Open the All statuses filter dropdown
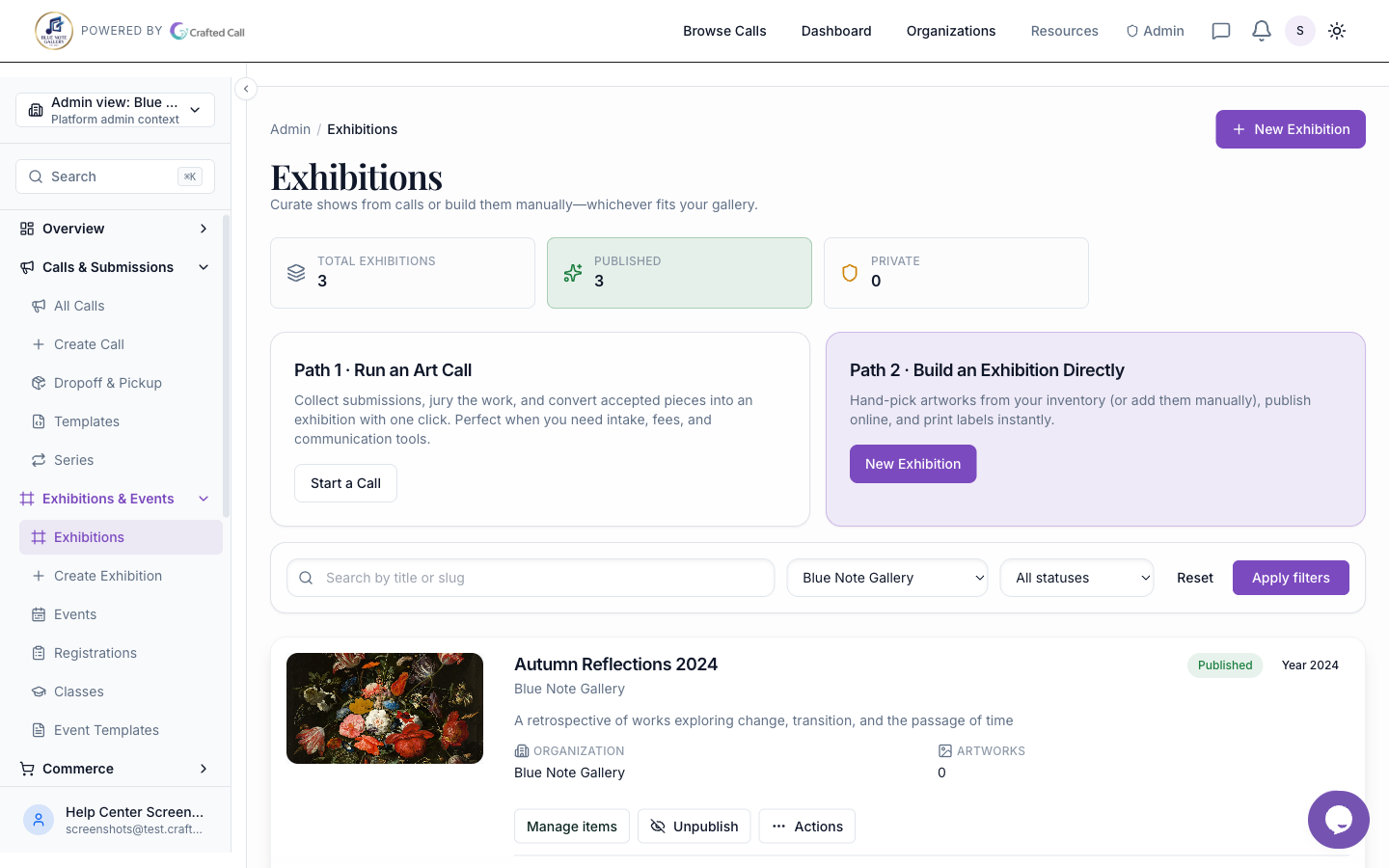 tap(1076, 578)
